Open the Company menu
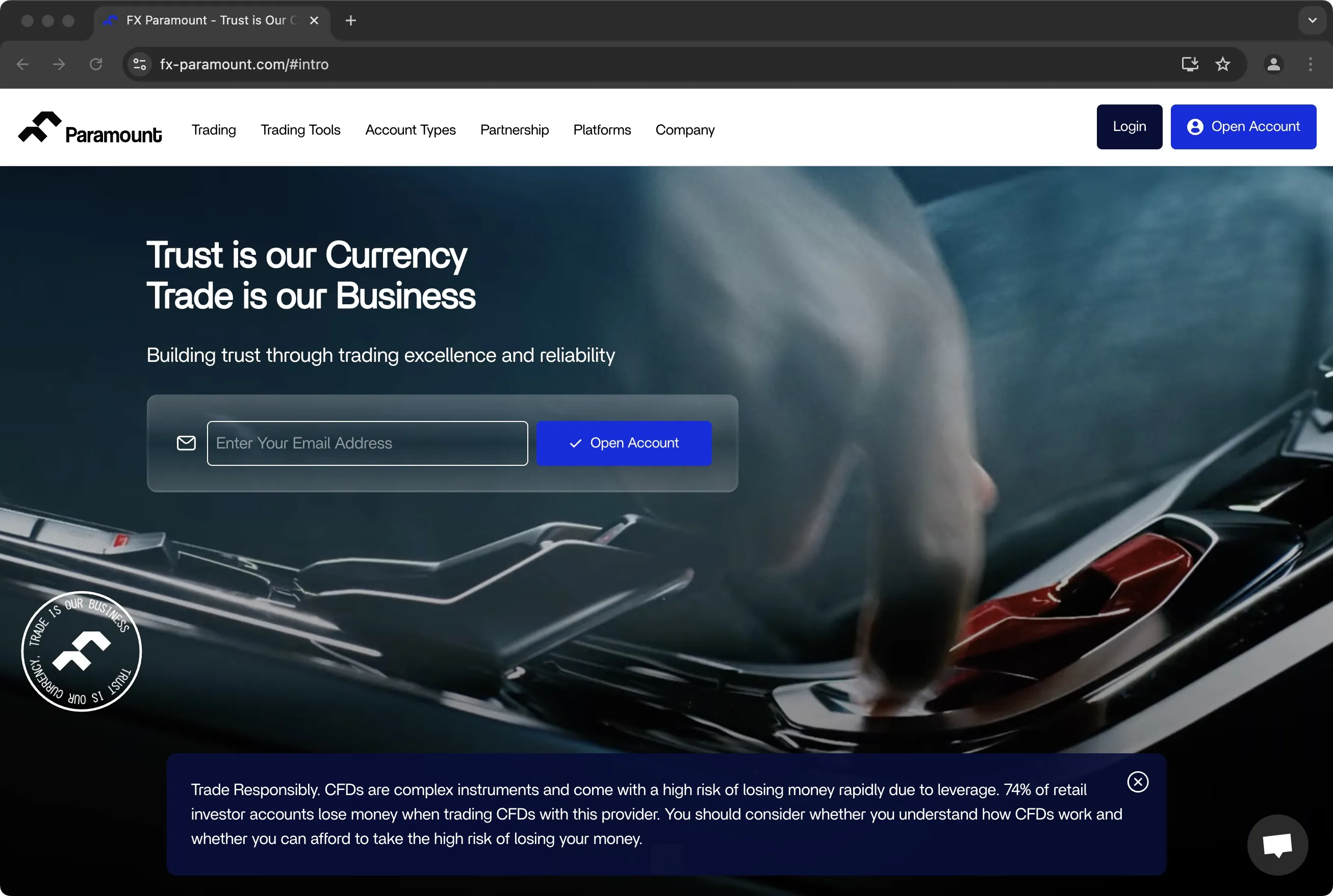This screenshot has width=1333, height=896. coord(685,130)
